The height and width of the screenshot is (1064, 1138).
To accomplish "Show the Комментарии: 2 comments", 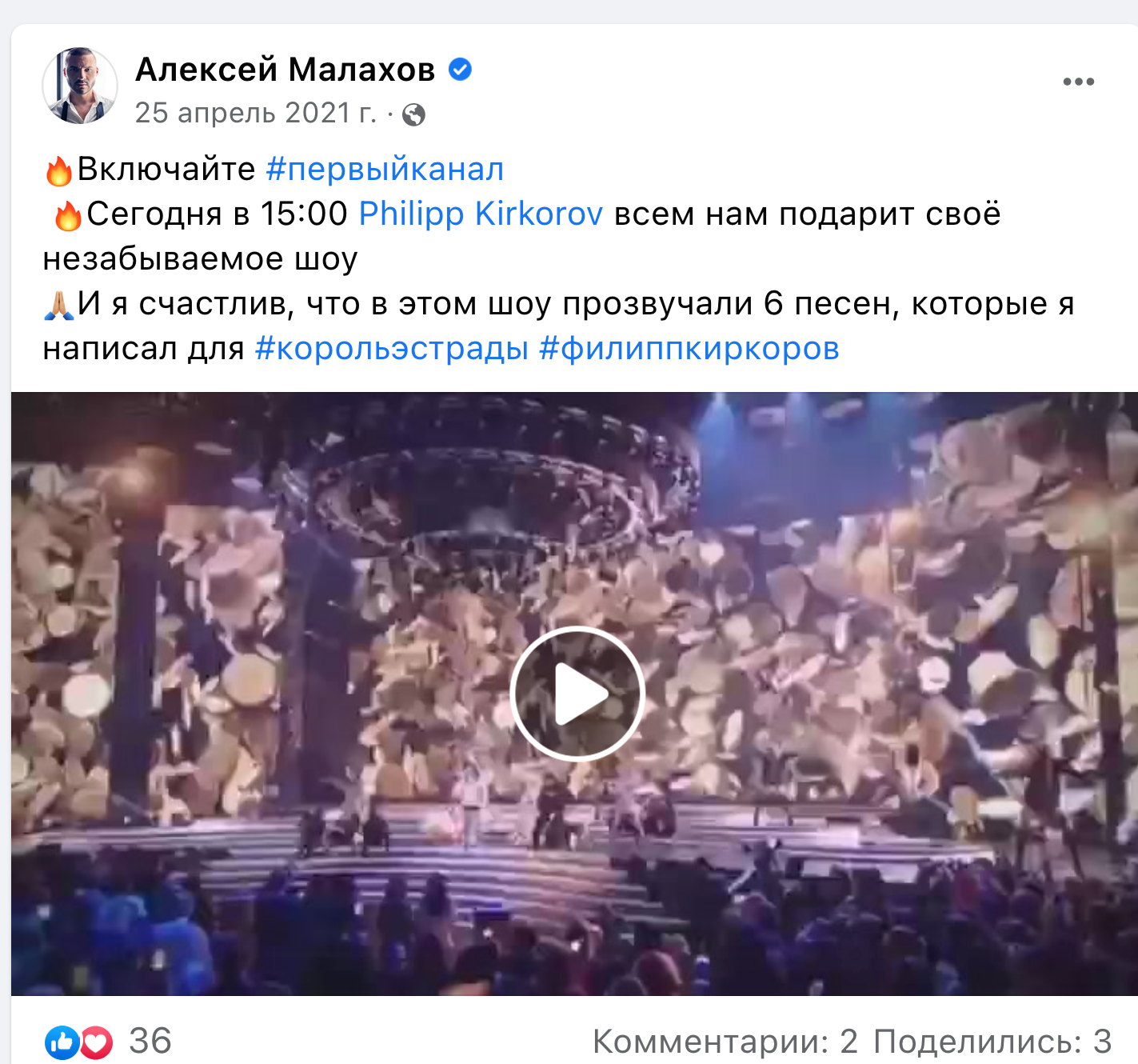I will 725,1042.
